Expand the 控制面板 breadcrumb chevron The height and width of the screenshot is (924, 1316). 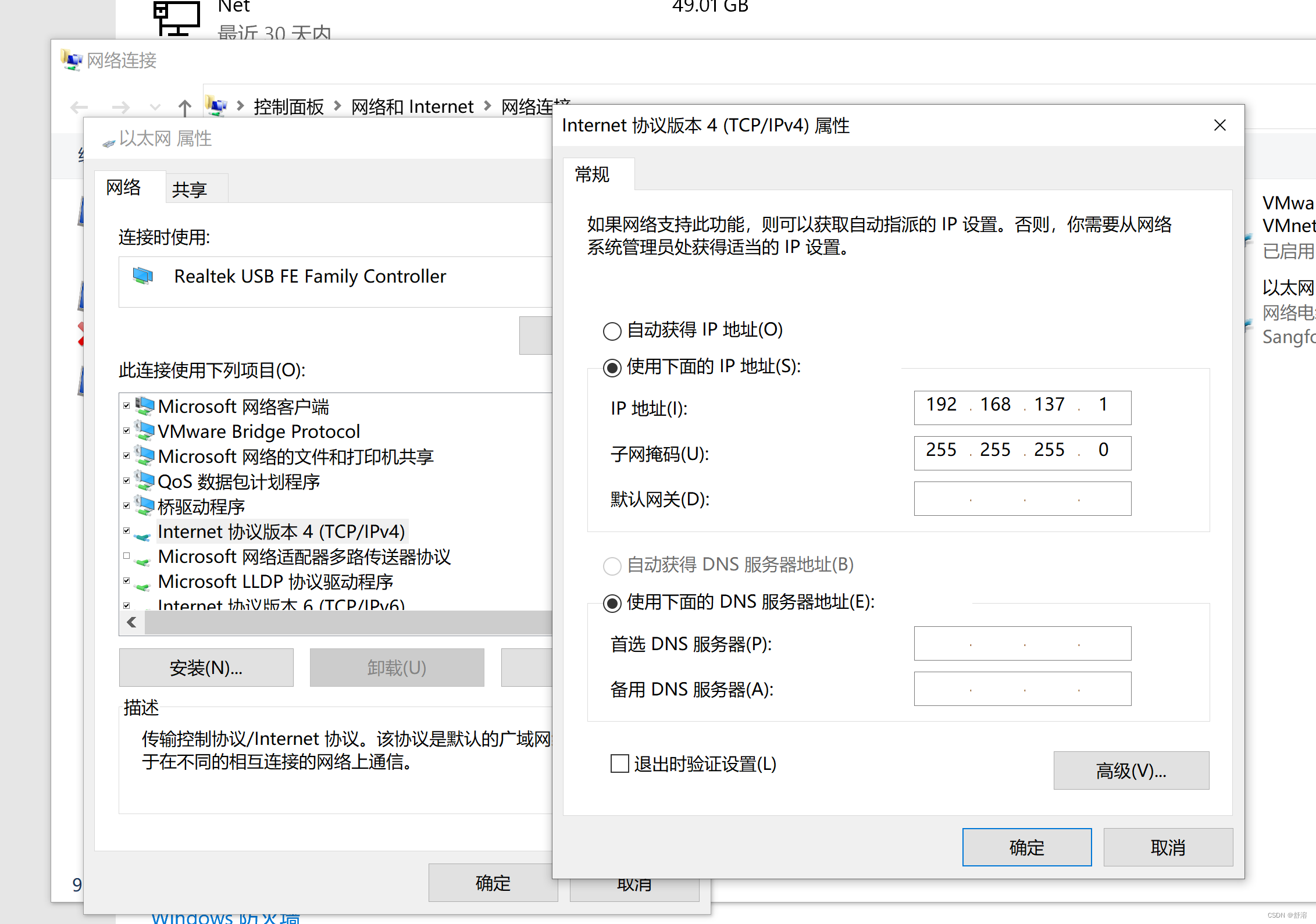tap(337, 106)
